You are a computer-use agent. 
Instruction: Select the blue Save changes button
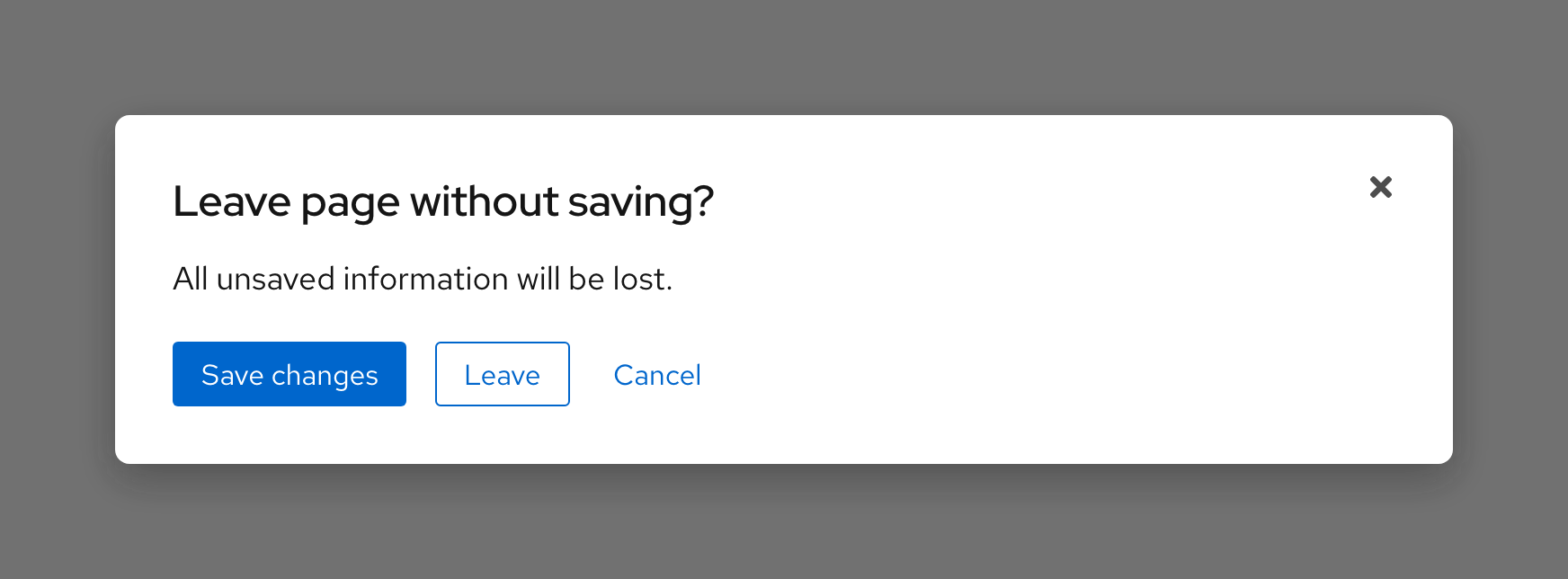[x=289, y=374]
